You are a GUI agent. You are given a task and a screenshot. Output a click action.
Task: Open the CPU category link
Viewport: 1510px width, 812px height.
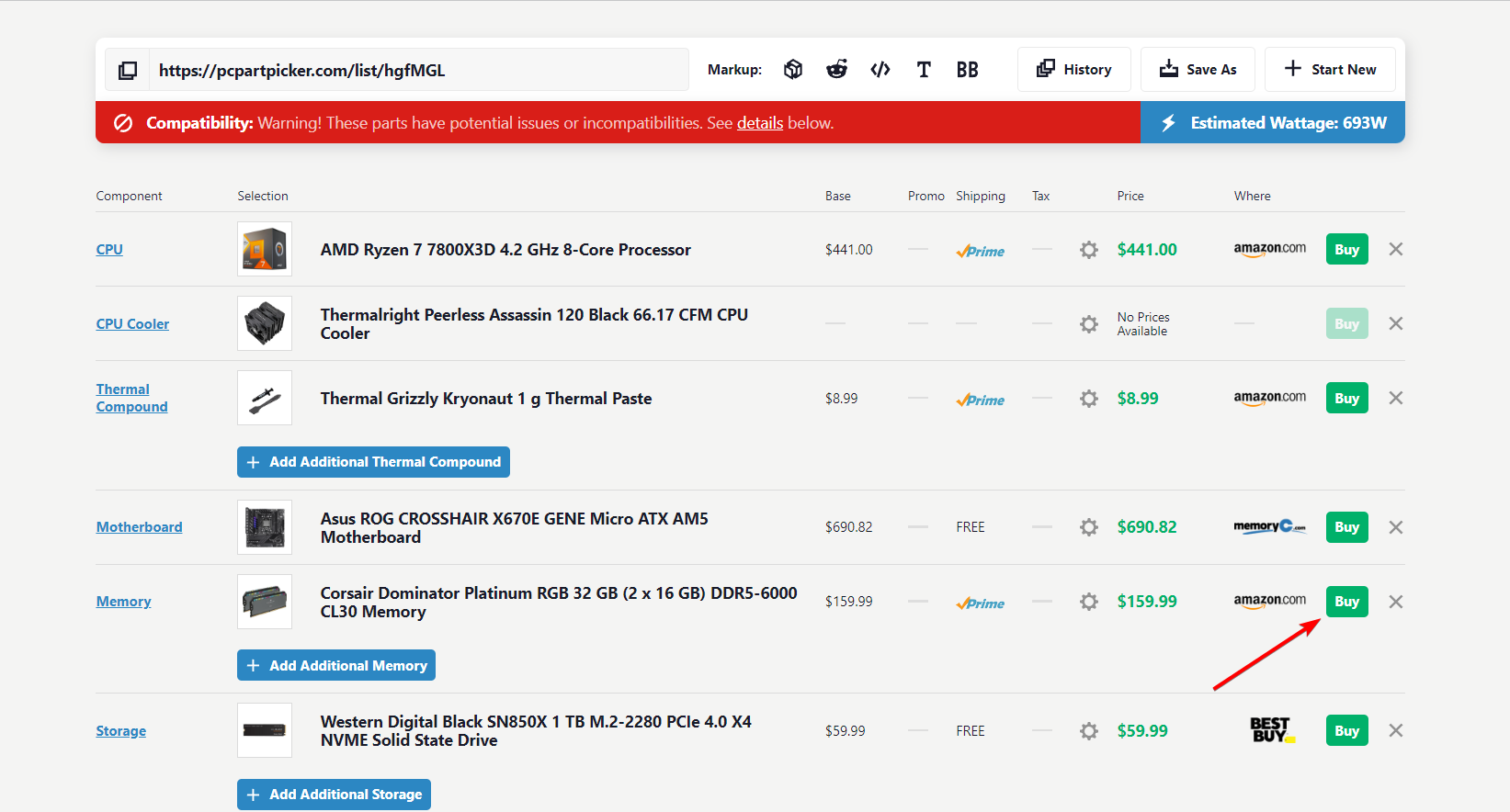click(109, 250)
